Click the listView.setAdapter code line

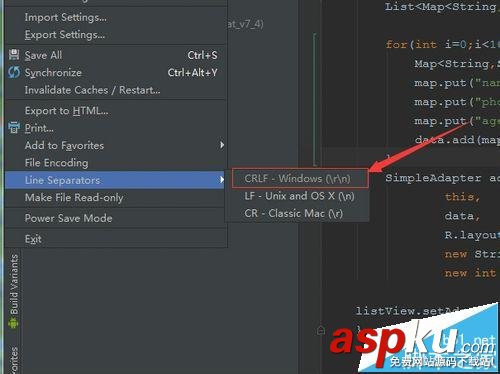tap(407, 311)
